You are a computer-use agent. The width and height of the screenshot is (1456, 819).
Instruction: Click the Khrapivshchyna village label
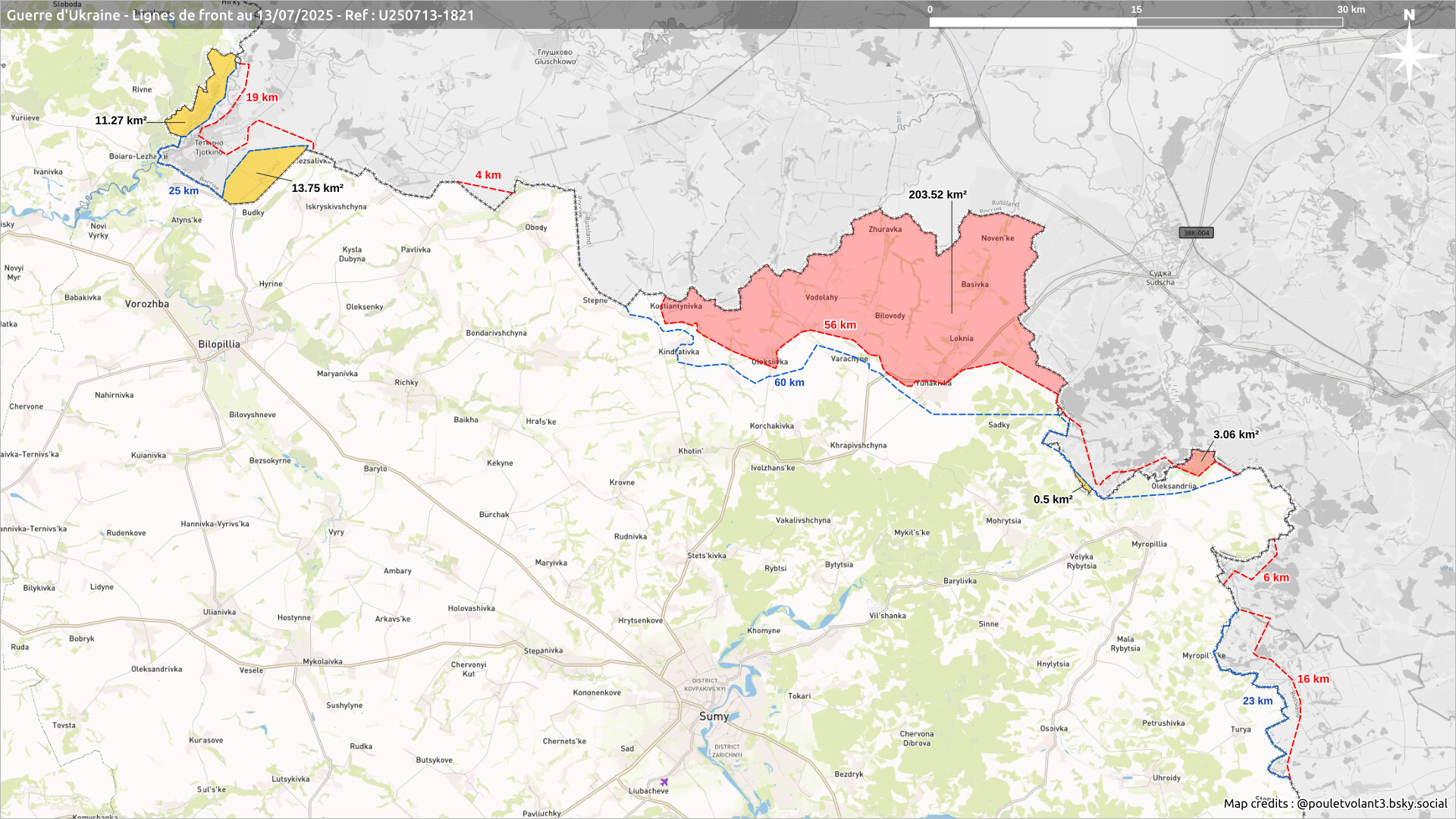(x=858, y=445)
